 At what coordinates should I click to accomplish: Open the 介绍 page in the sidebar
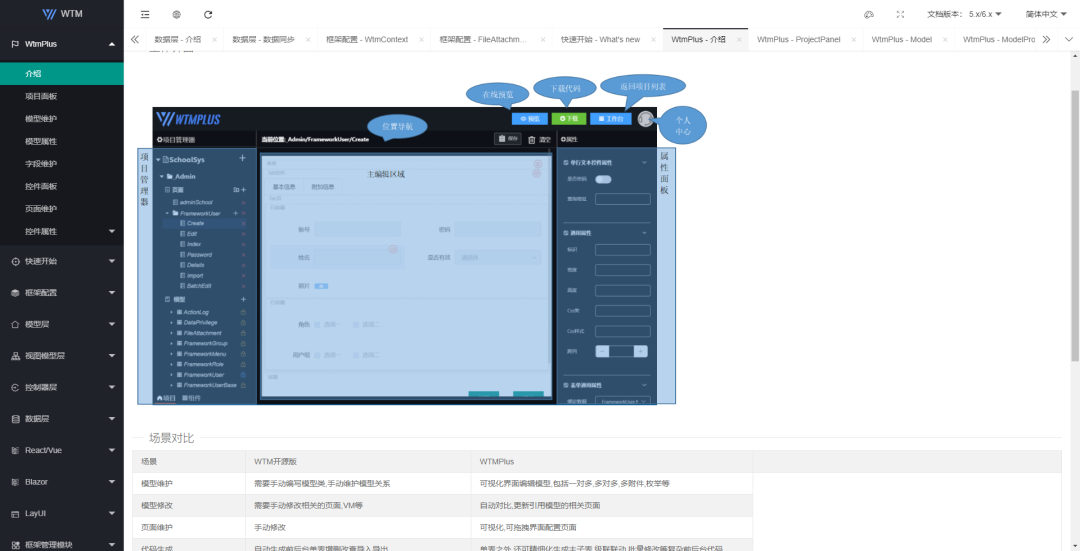click(62, 74)
